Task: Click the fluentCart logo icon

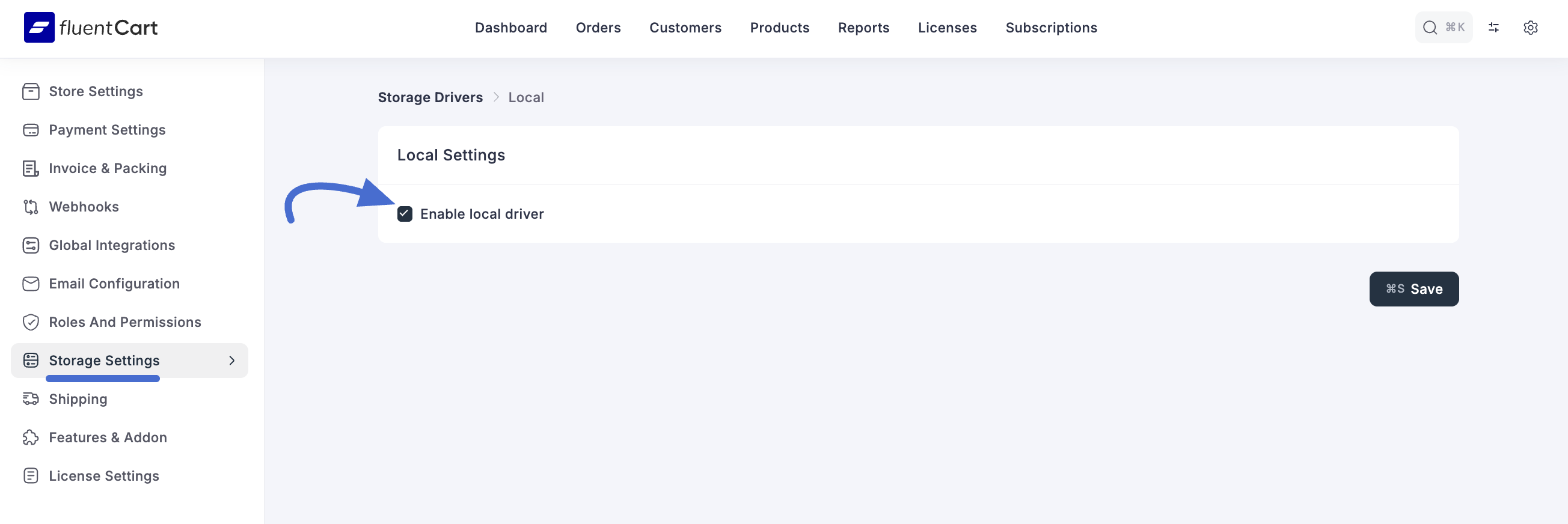Action: tap(39, 28)
